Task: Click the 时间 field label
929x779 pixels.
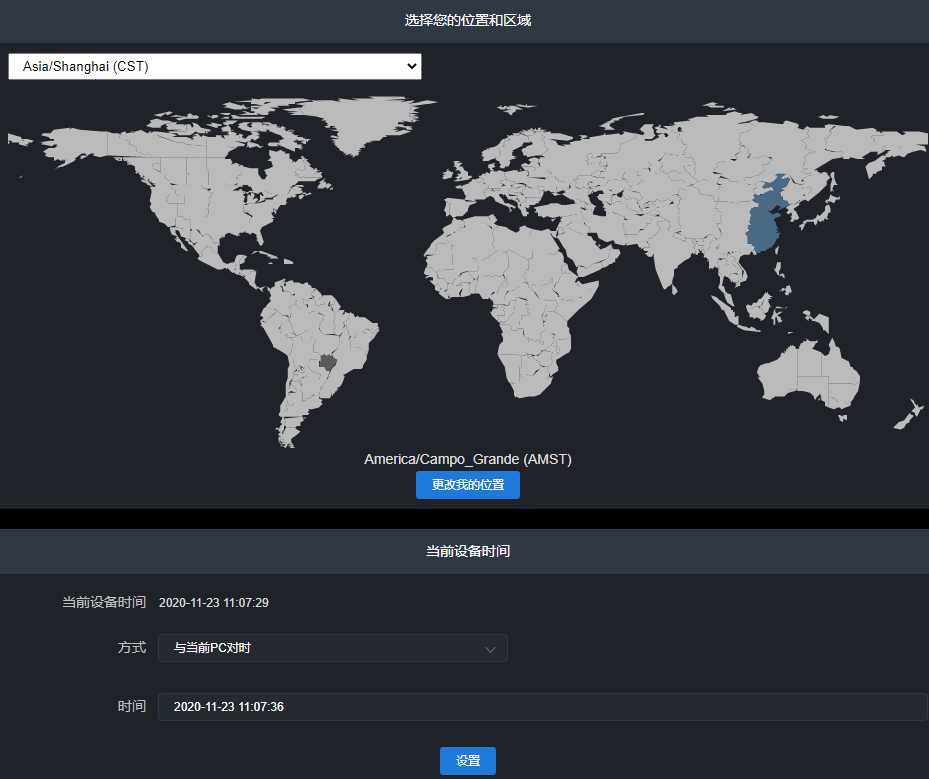Action: point(132,706)
